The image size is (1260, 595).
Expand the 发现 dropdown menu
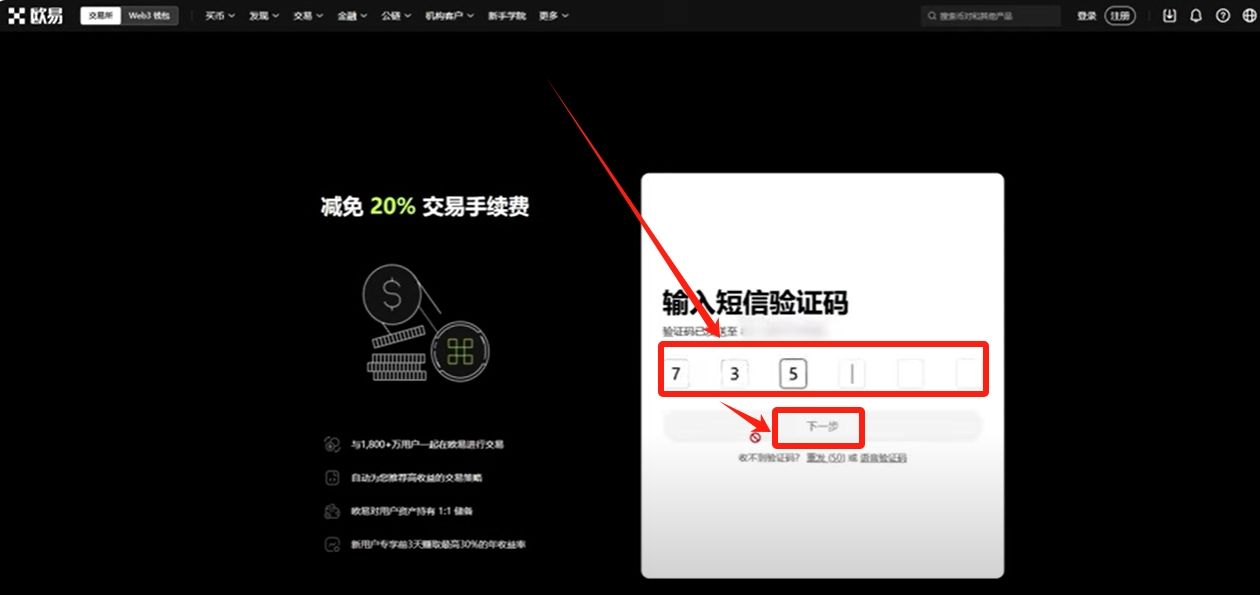point(264,16)
